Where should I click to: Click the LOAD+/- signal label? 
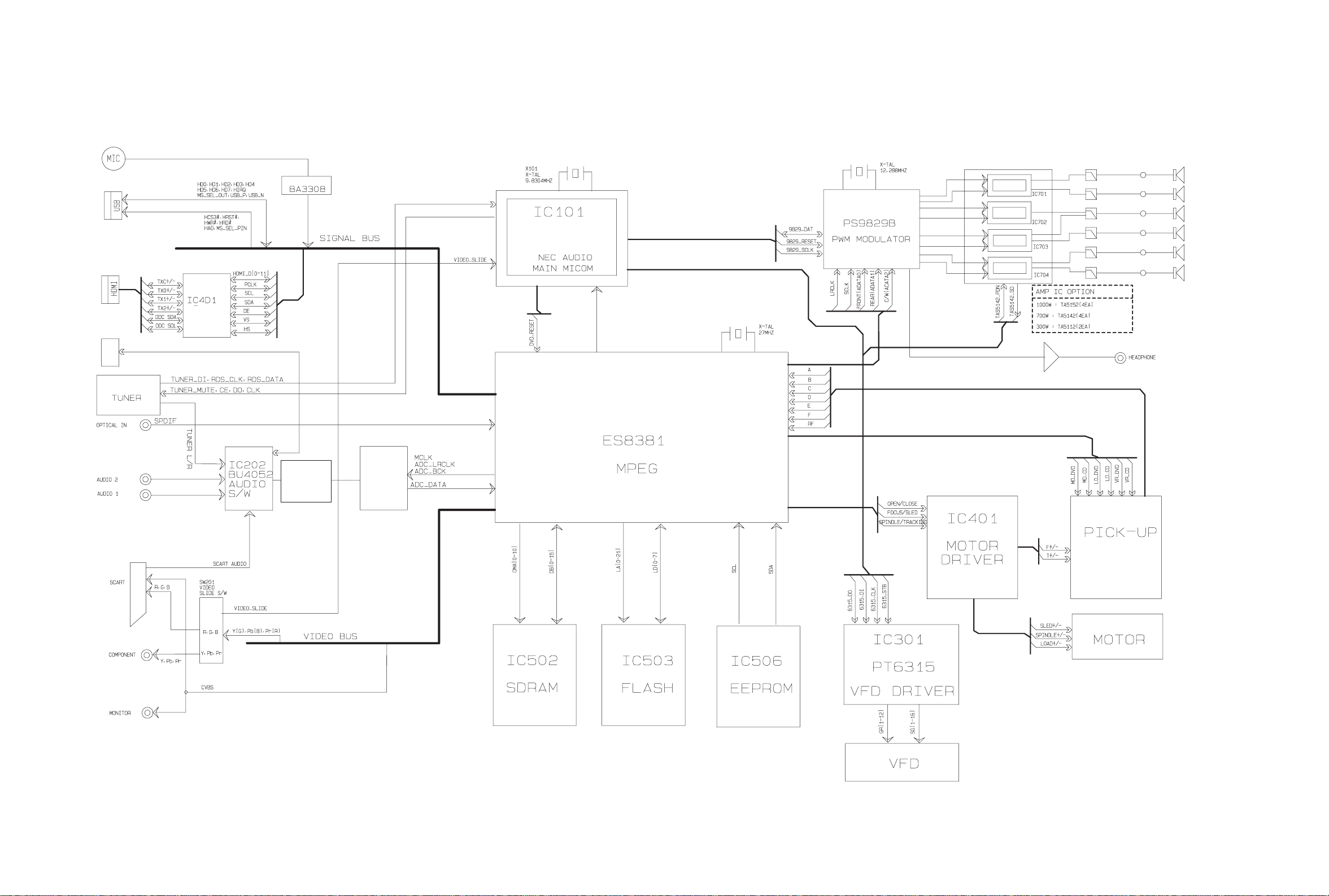(x=1050, y=644)
